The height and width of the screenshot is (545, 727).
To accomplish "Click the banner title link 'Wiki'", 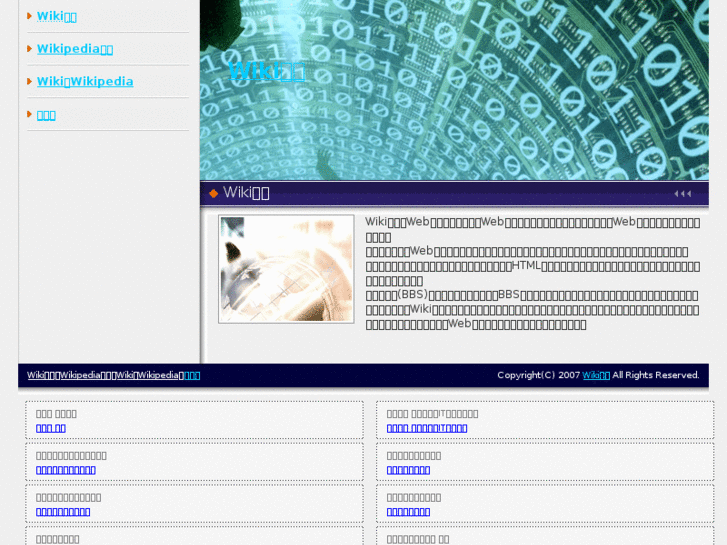I will click(x=267, y=71).
